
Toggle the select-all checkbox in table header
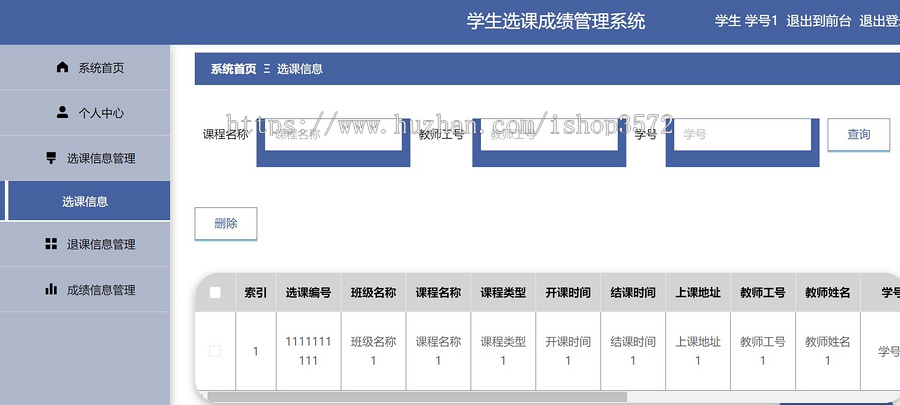(x=215, y=293)
